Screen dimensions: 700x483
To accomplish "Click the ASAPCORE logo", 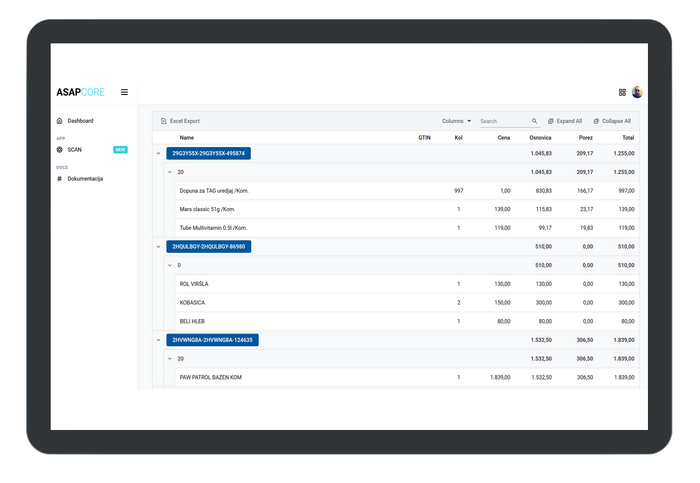I will pos(80,92).
